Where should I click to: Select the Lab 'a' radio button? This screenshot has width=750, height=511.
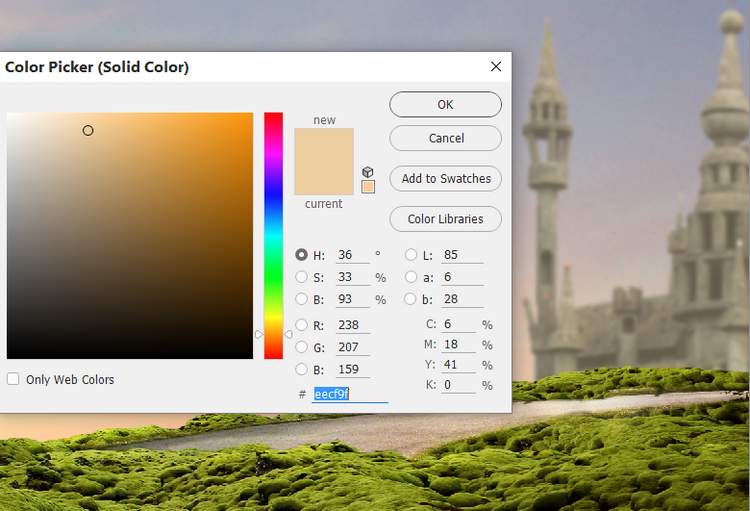click(411, 277)
